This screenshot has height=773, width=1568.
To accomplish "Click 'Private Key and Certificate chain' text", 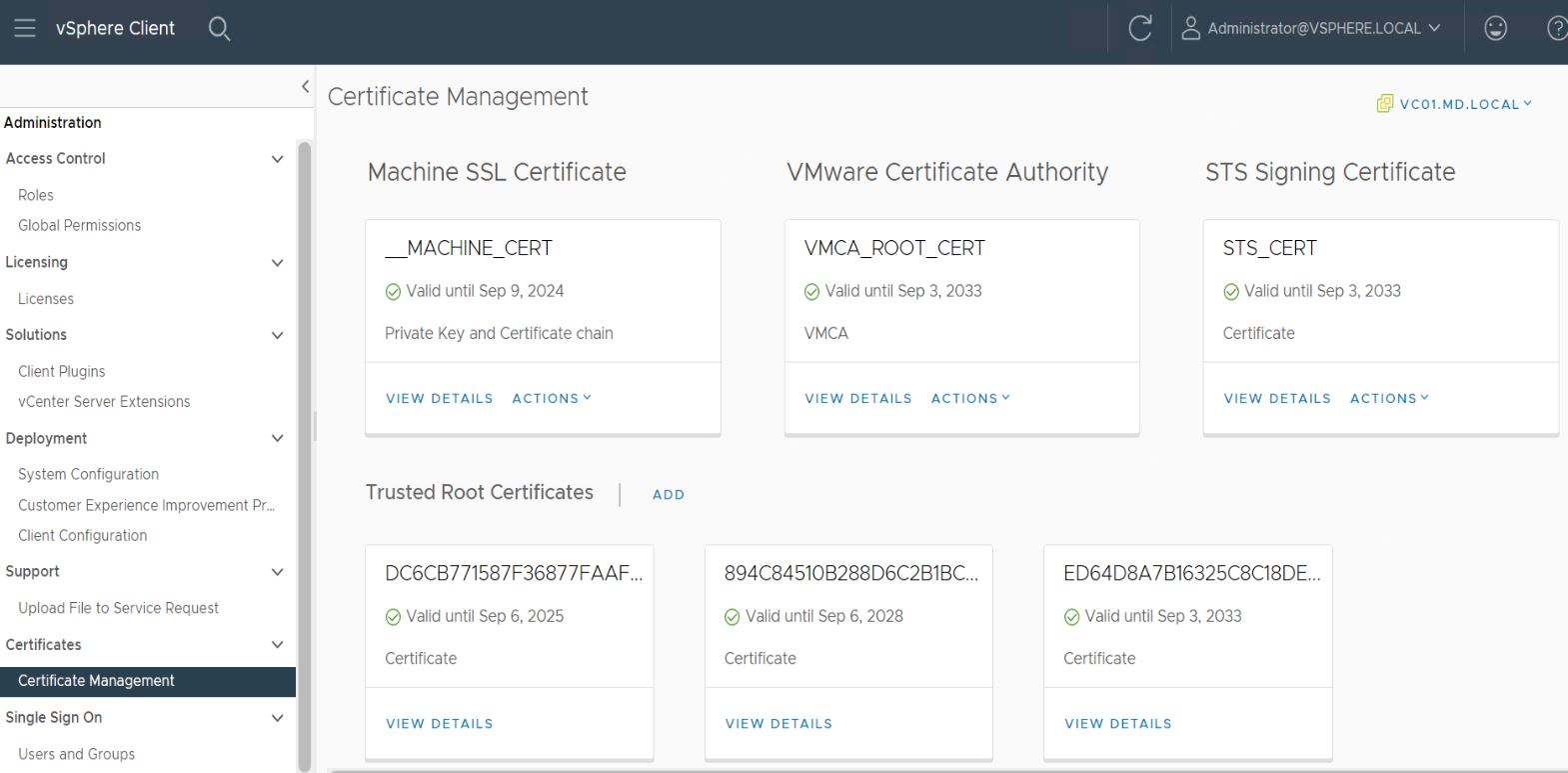I will [x=499, y=333].
